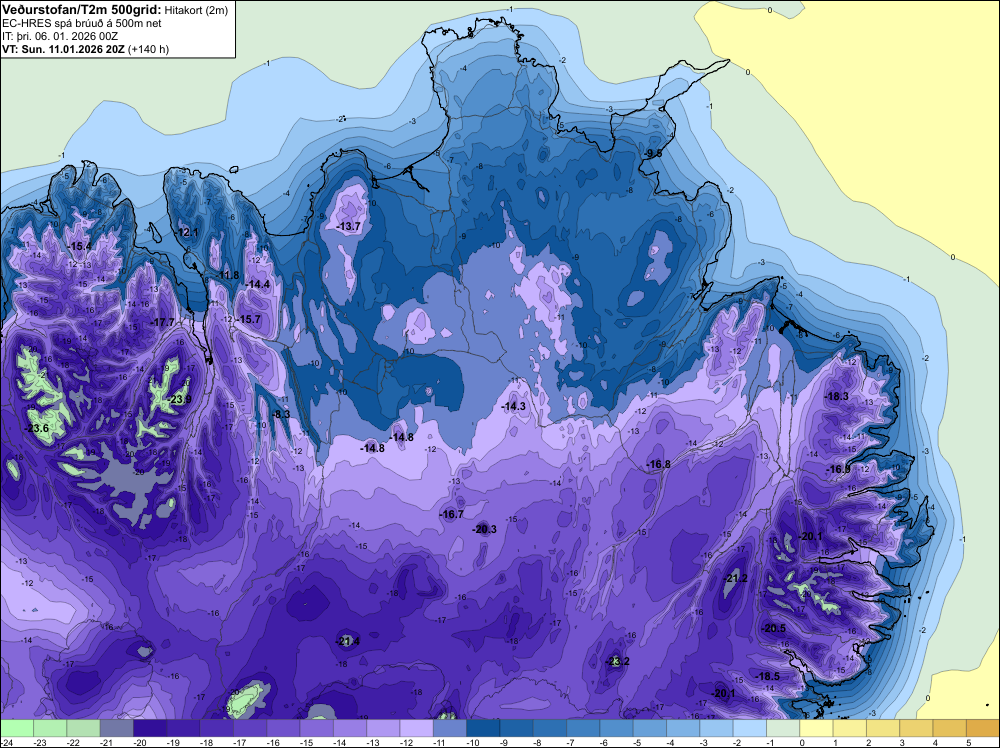Image resolution: width=1000 pixels, height=748 pixels.
Task: Click the -13.7 temperature value on the map
Action: 348,226
